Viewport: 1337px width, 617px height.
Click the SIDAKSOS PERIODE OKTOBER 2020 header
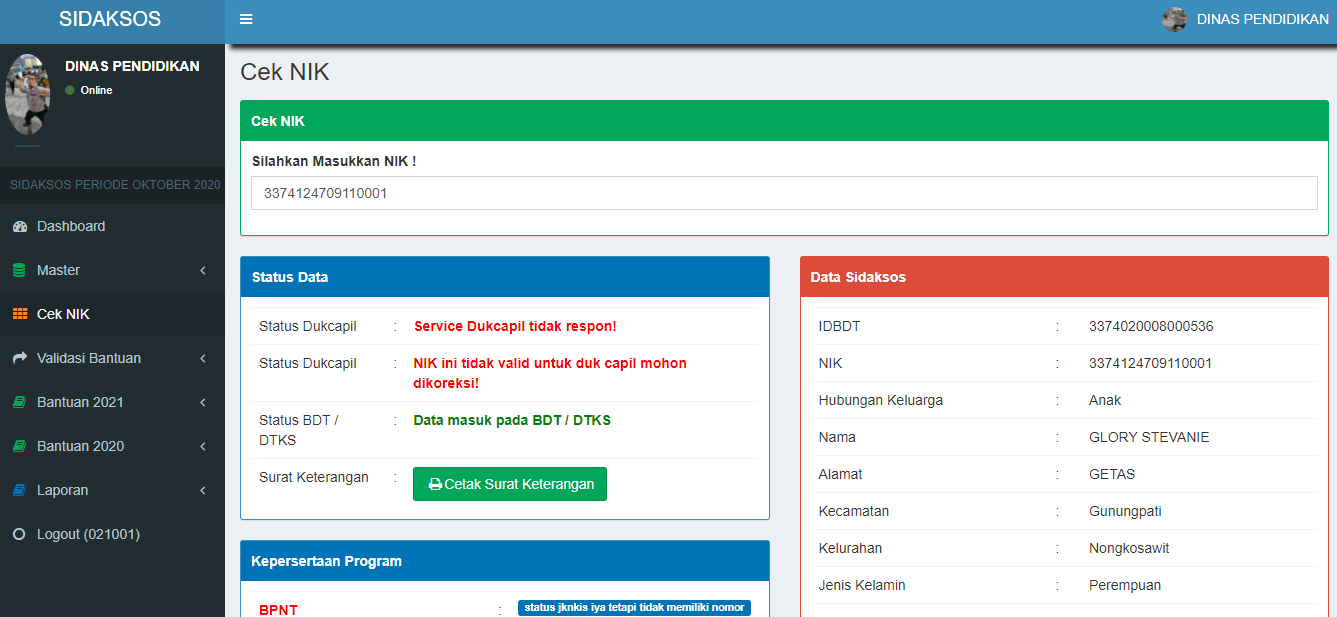coord(114,185)
